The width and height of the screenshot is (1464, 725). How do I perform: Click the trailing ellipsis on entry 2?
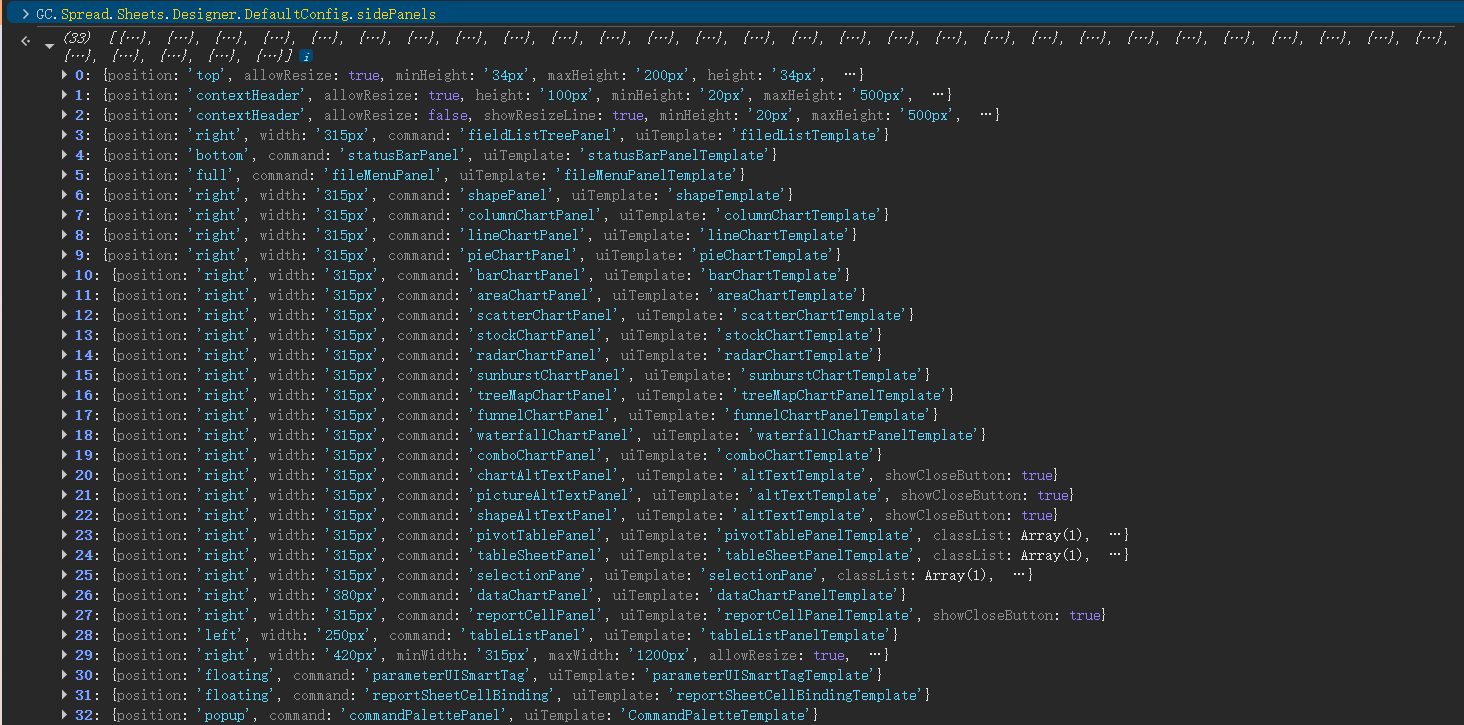987,115
